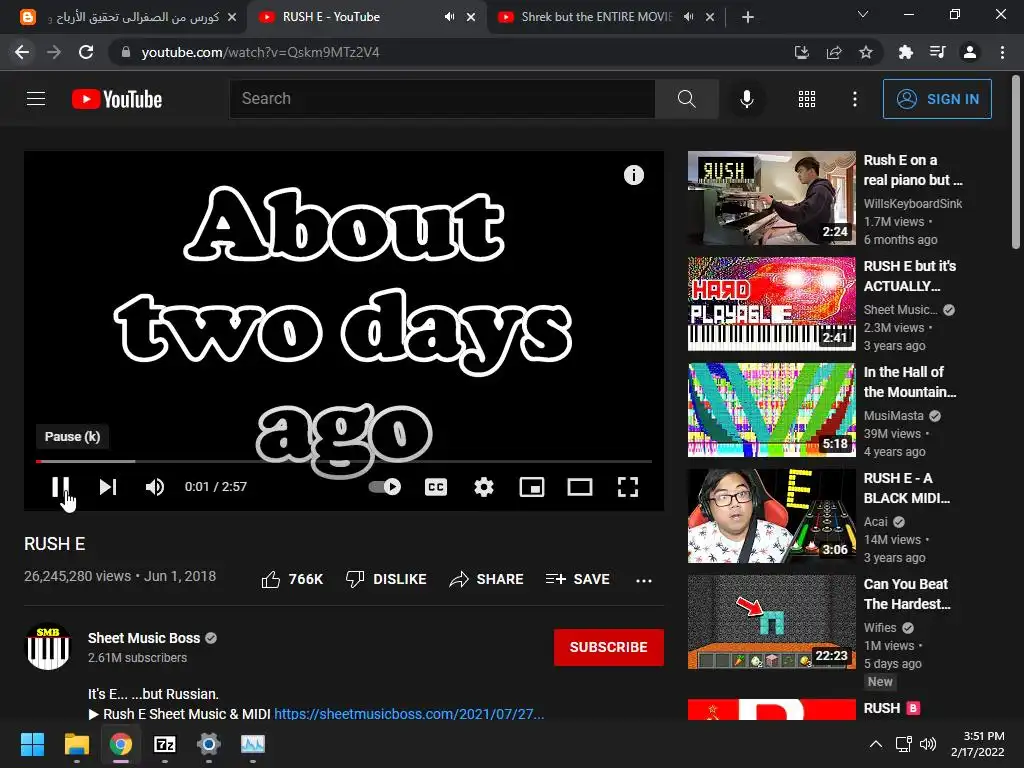Open Chrome three-dot menu

click(1002, 52)
